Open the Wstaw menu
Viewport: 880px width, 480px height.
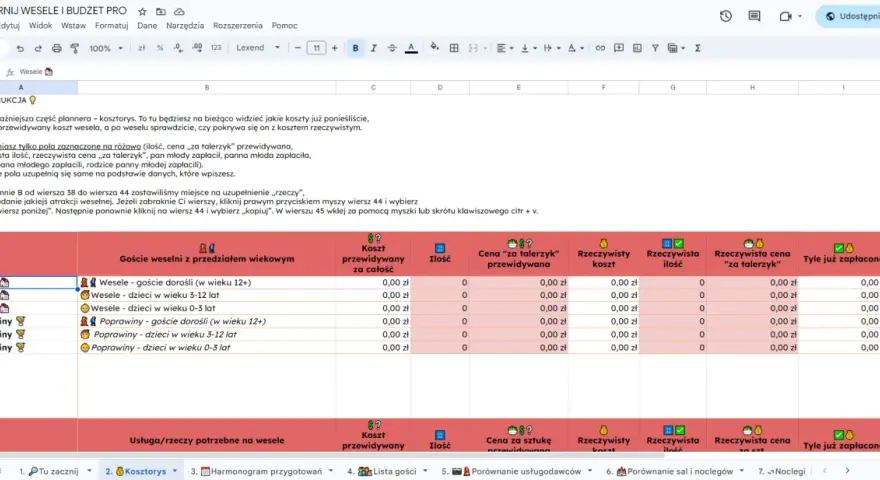[x=74, y=26]
